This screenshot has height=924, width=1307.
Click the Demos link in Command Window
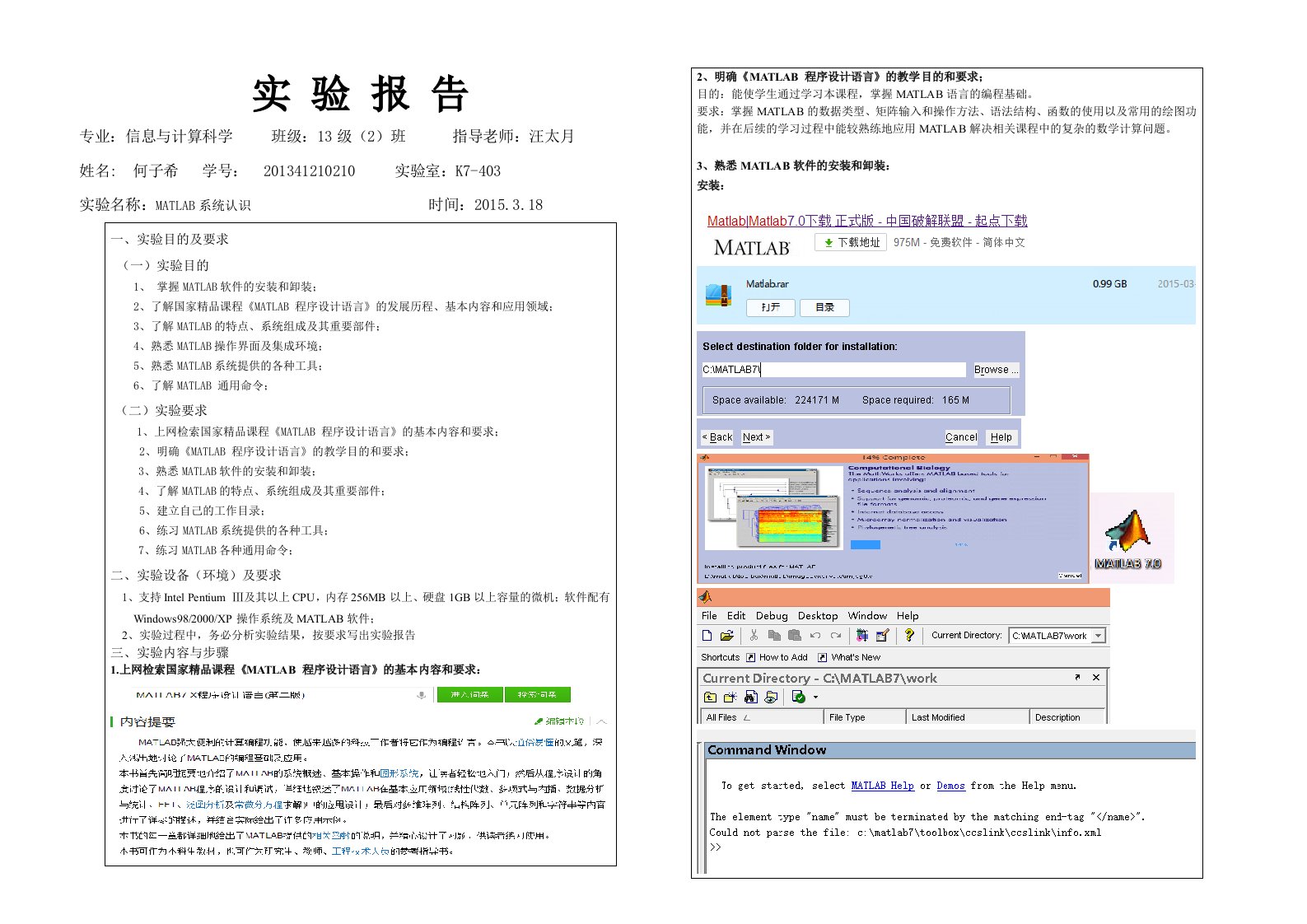click(x=950, y=786)
